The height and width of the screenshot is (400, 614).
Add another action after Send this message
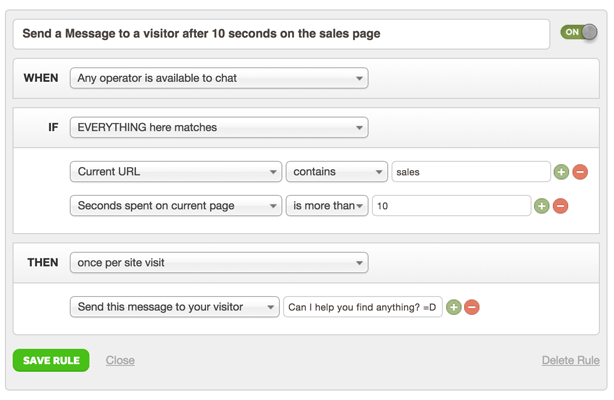453,307
